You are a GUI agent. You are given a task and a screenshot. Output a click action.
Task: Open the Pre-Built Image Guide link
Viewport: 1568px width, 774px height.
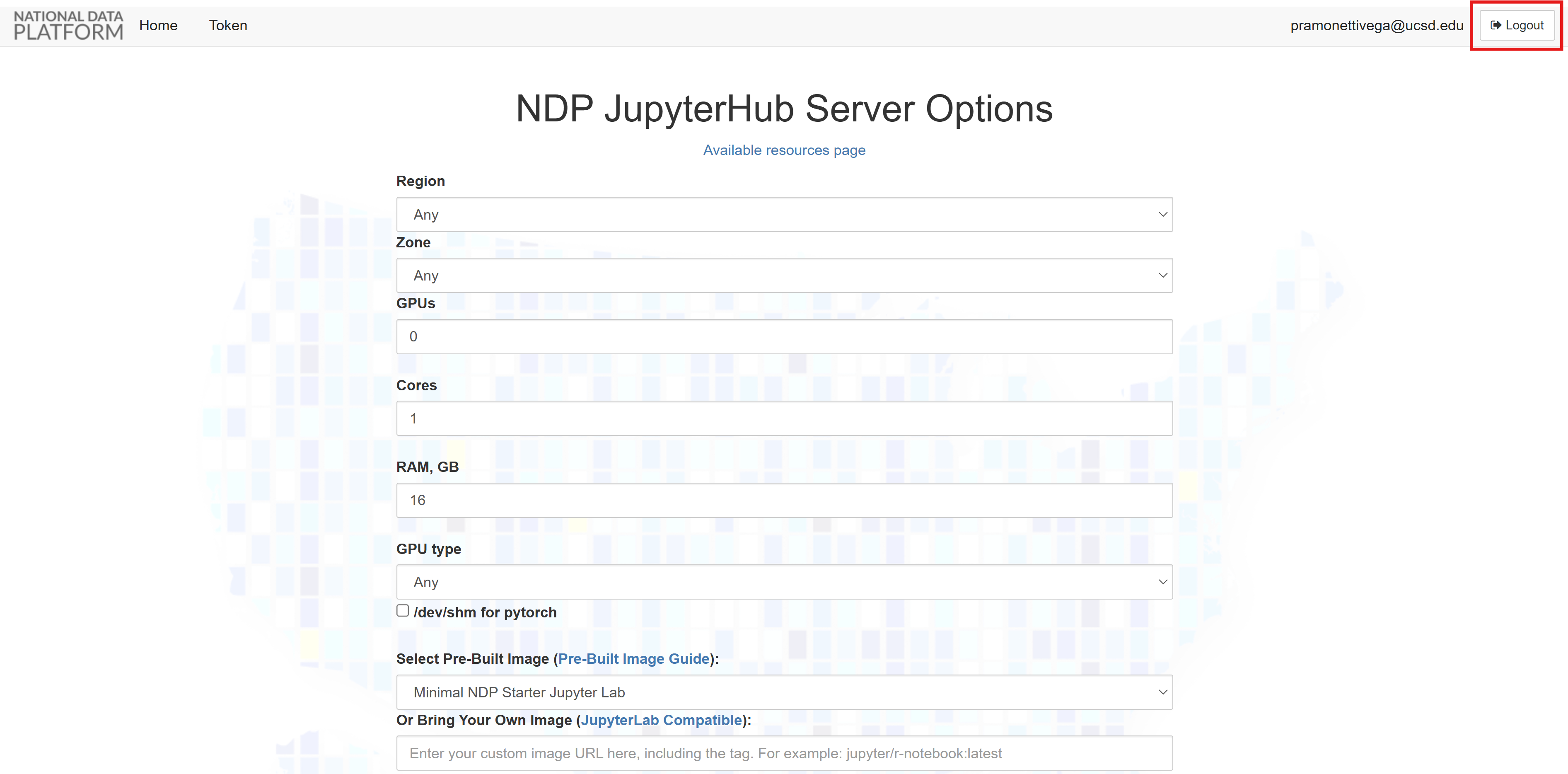tap(634, 659)
